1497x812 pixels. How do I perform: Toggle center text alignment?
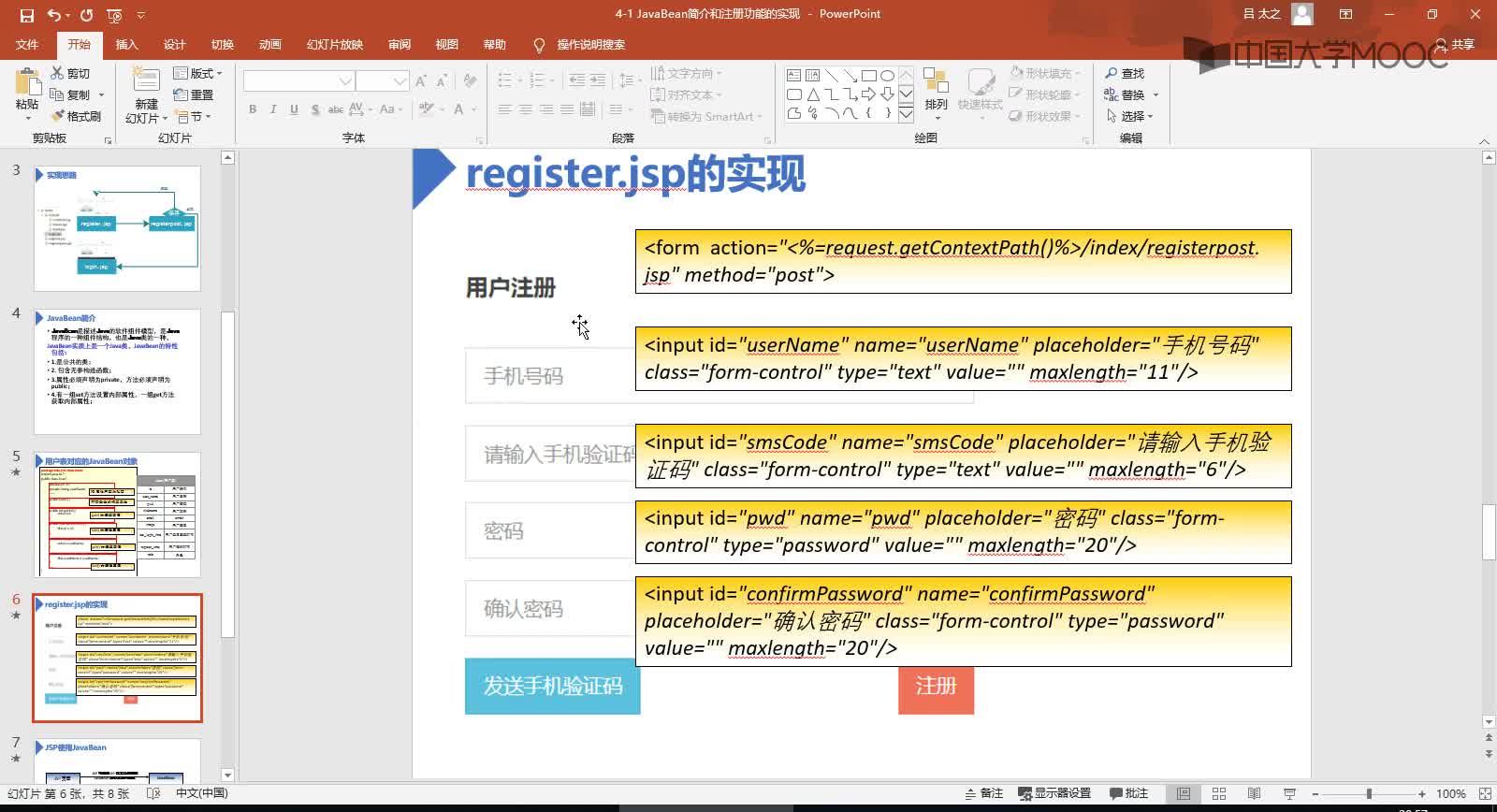coord(526,109)
